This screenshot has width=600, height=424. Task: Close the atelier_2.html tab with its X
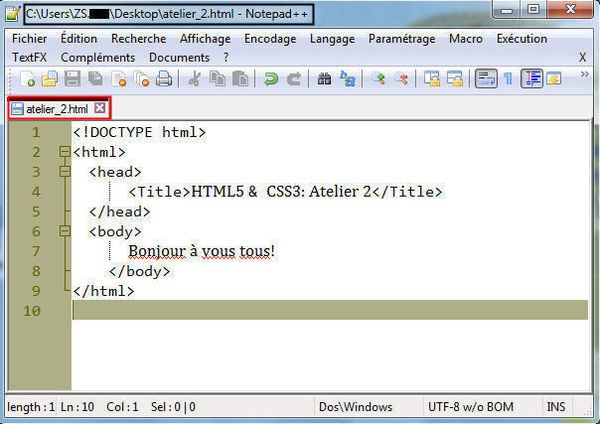point(100,108)
